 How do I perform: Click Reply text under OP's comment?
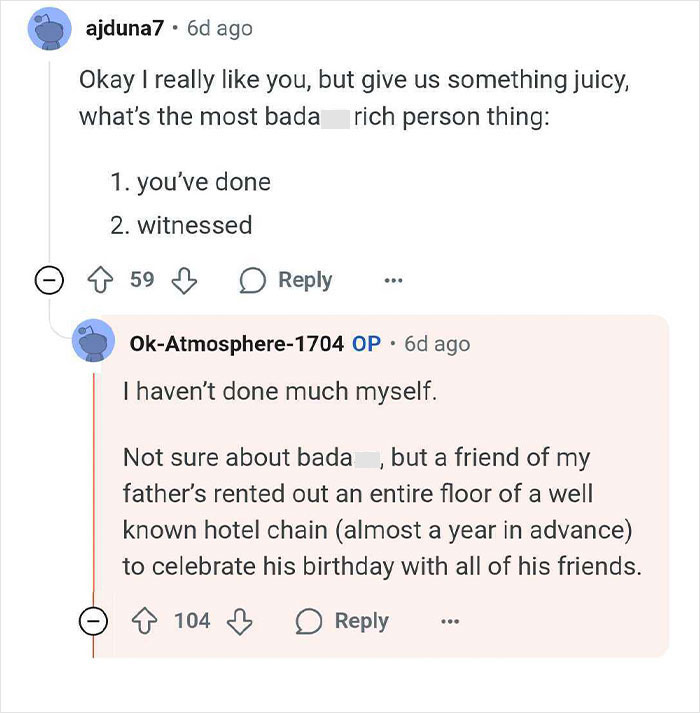(361, 621)
